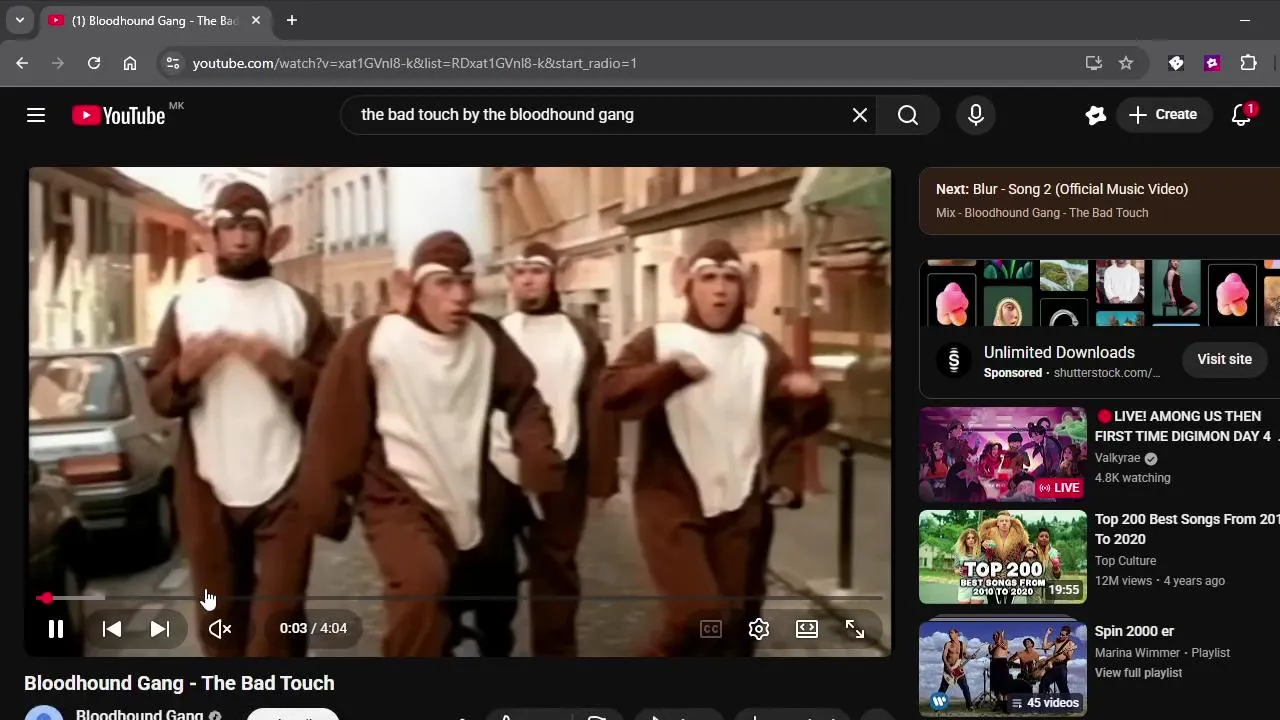The image size is (1280, 720).
Task: Click the red playhead scrubber
Action: tap(45, 598)
